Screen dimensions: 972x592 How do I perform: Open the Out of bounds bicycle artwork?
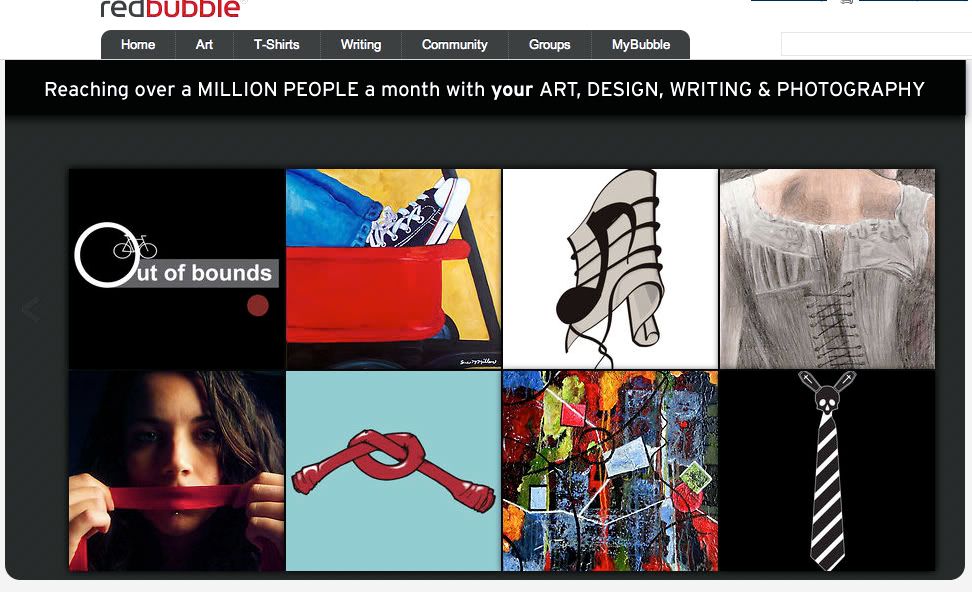coord(177,269)
